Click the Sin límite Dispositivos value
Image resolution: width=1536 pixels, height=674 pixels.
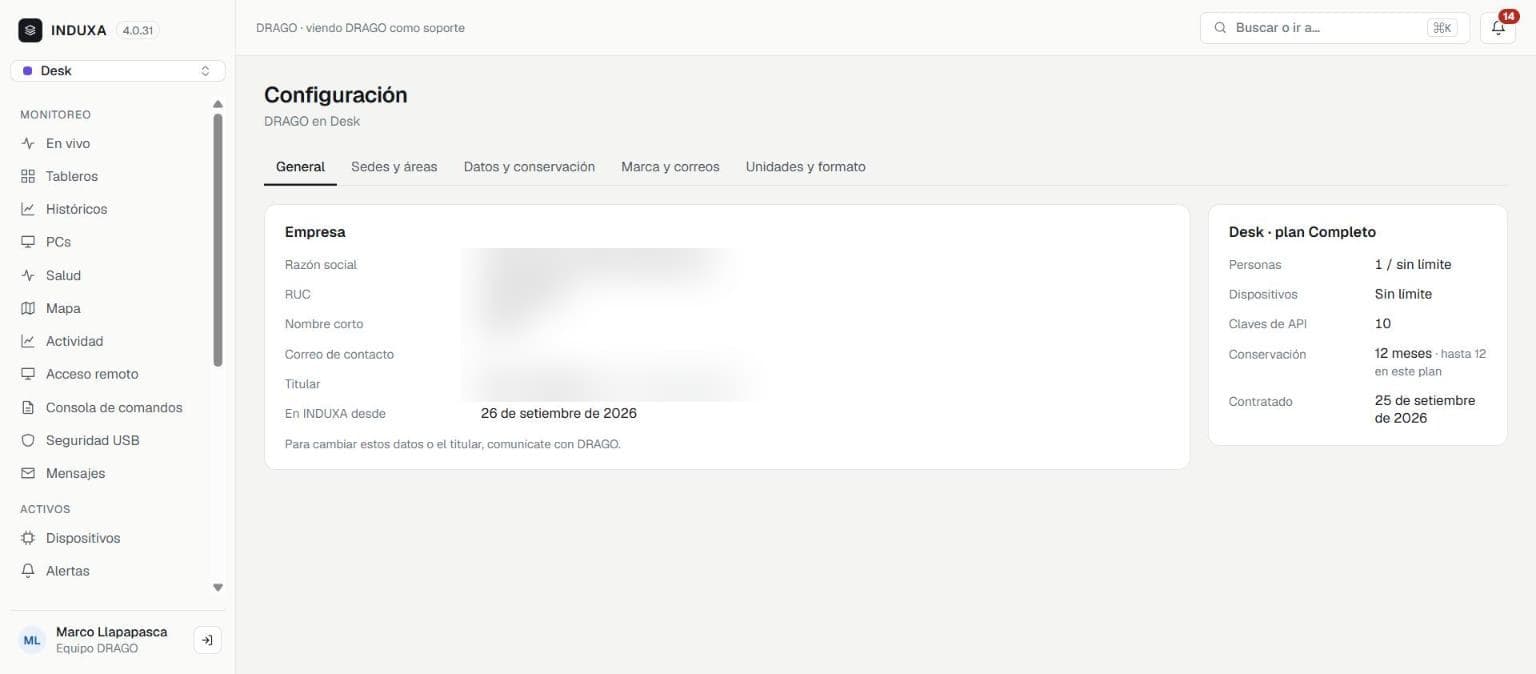coord(1403,294)
